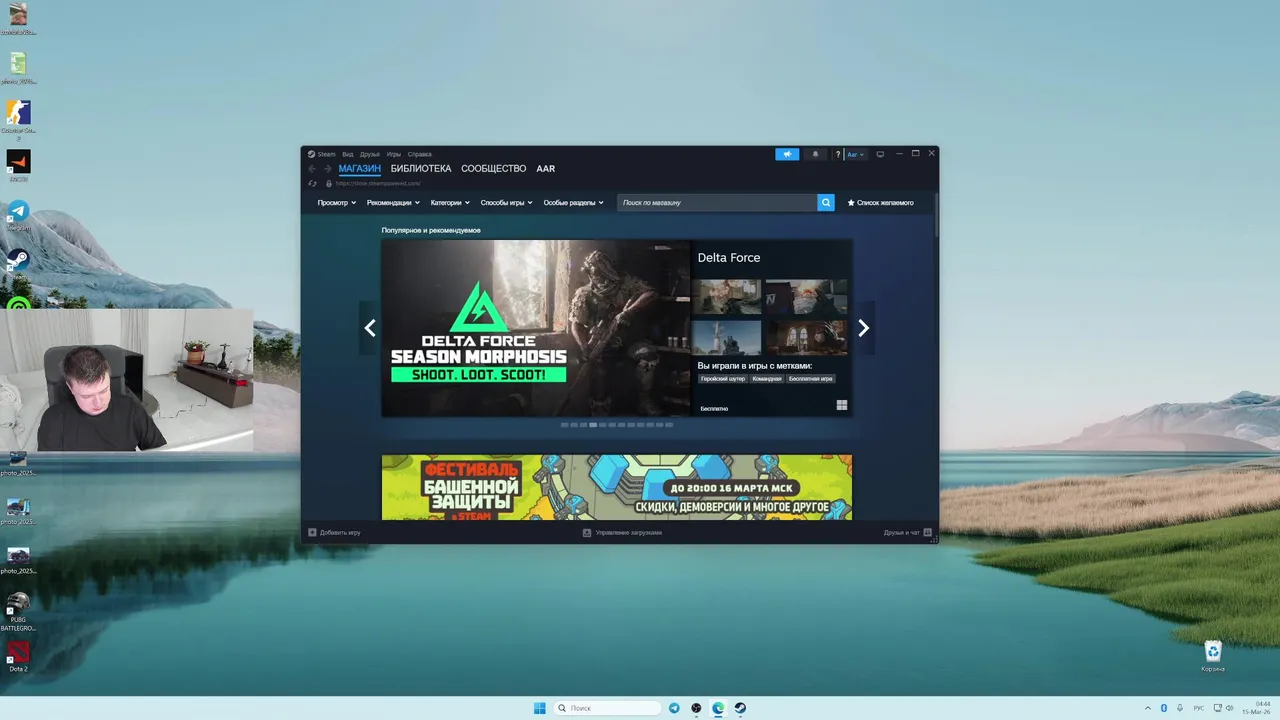The image size is (1280, 720).
Task: Open Dota 2 desktop shortcut
Action: tap(18, 656)
